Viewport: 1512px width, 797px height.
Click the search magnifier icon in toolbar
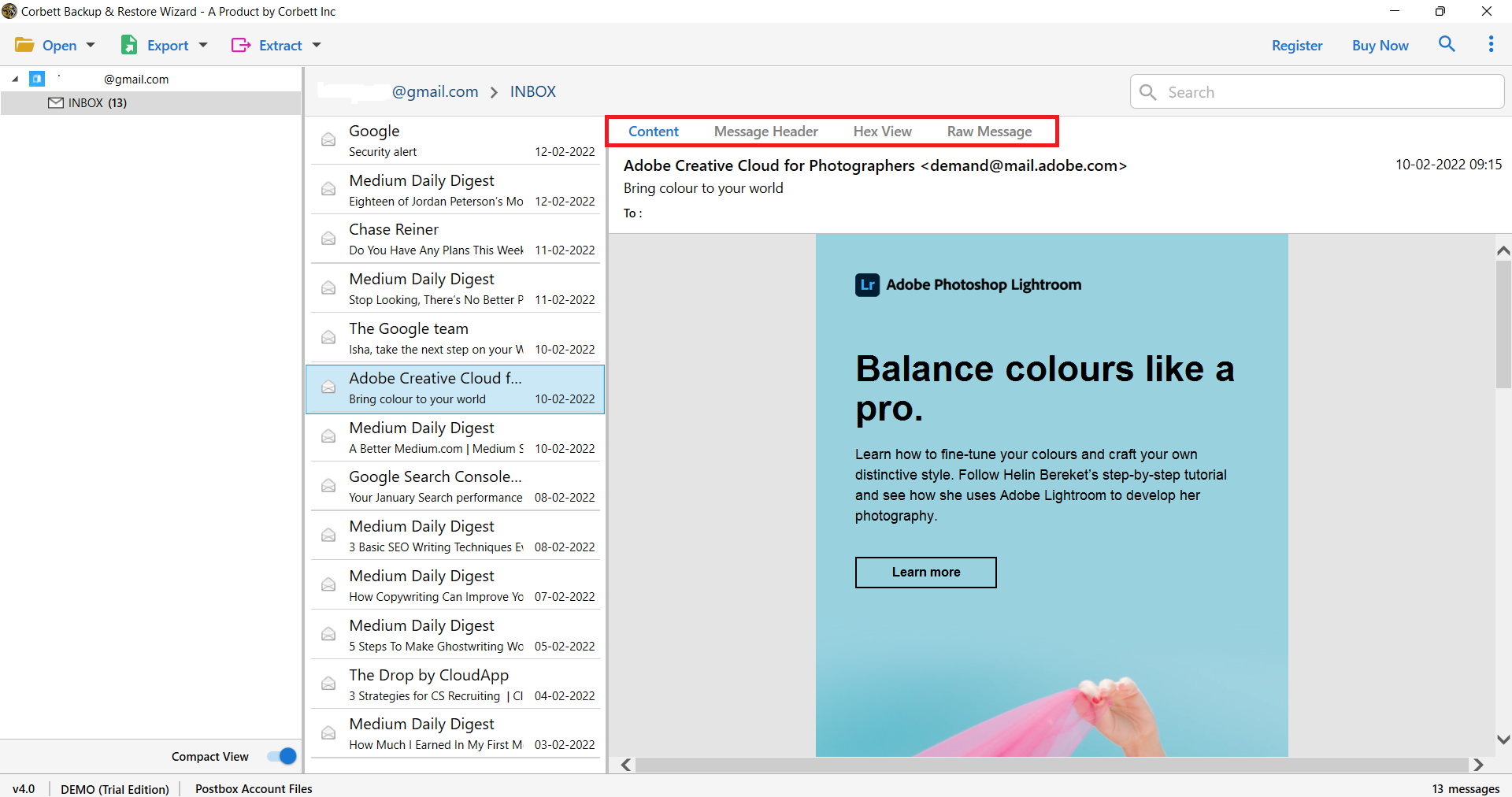tap(1447, 44)
